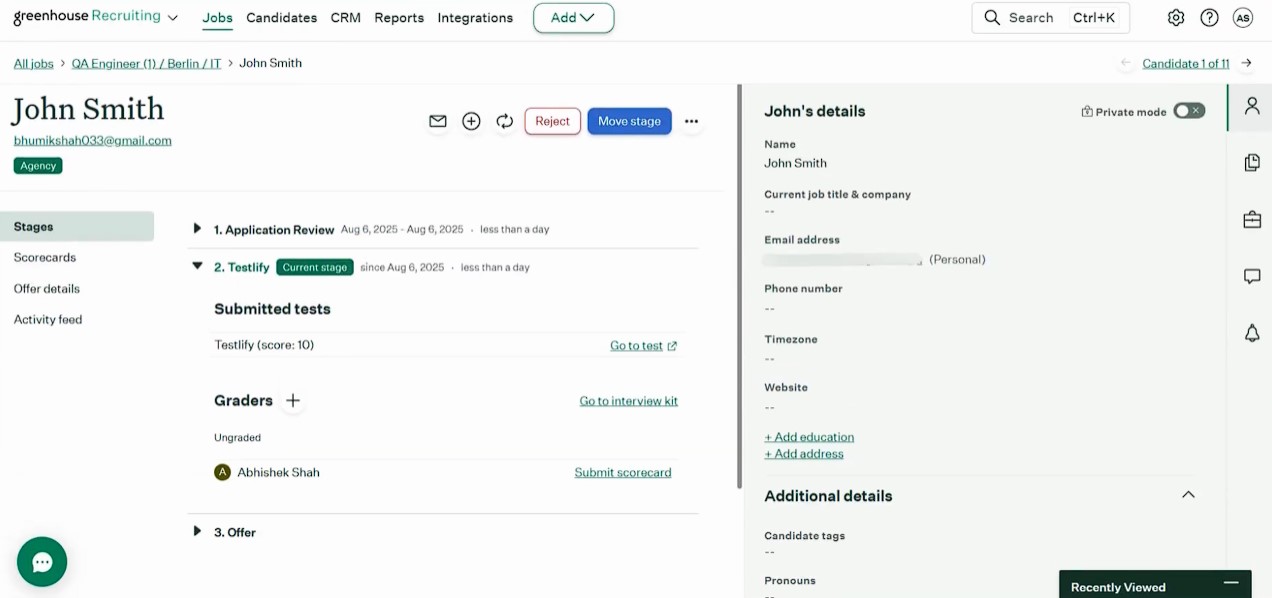Open the QA Engineer Berlin IT breadcrumb
Screen dimensions: 1272x598
click(x=147, y=63)
